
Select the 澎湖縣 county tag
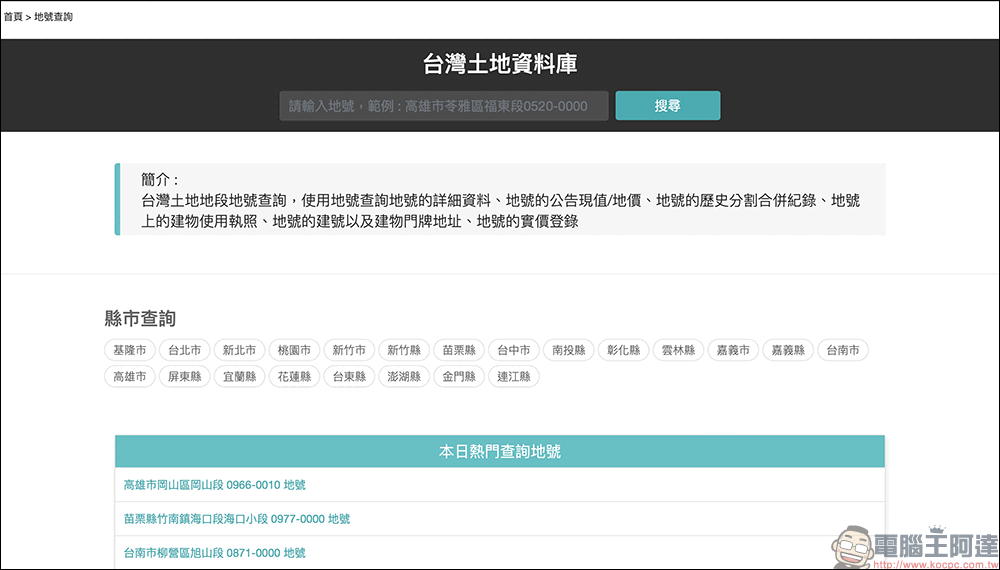point(404,377)
